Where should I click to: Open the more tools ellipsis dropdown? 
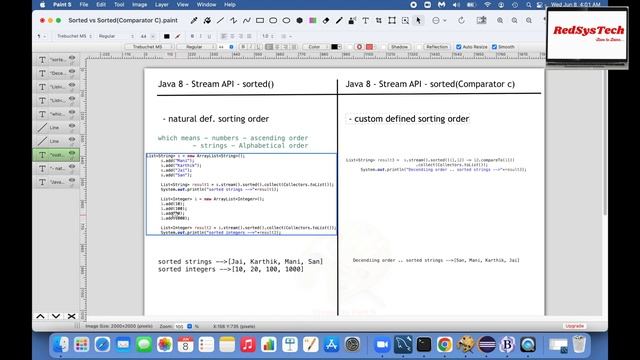(x=439, y=20)
